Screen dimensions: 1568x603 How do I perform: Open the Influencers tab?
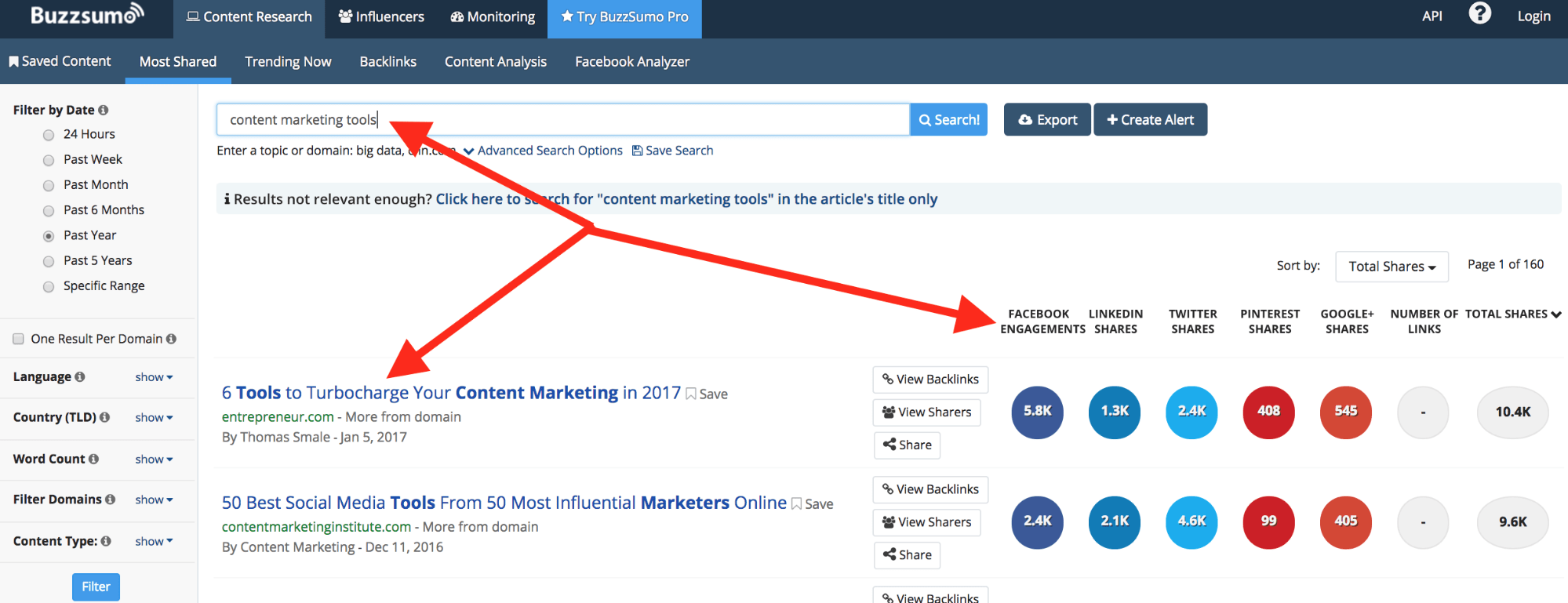click(381, 17)
